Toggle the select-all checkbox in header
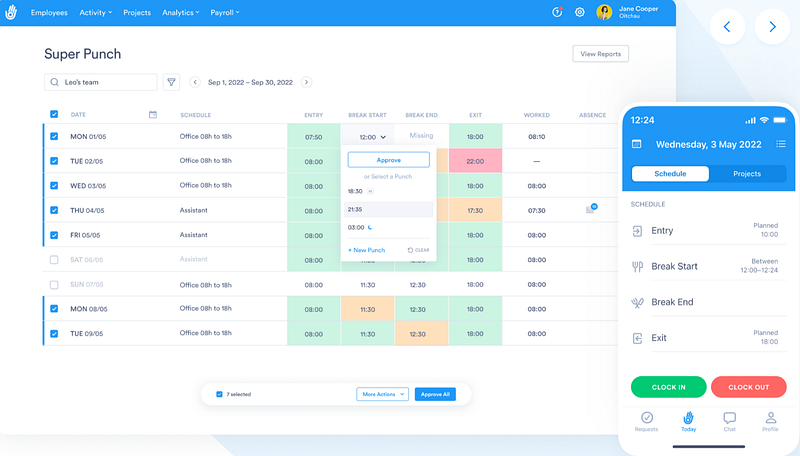This screenshot has width=800, height=456. pyautogui.click(x=54, y=114)
